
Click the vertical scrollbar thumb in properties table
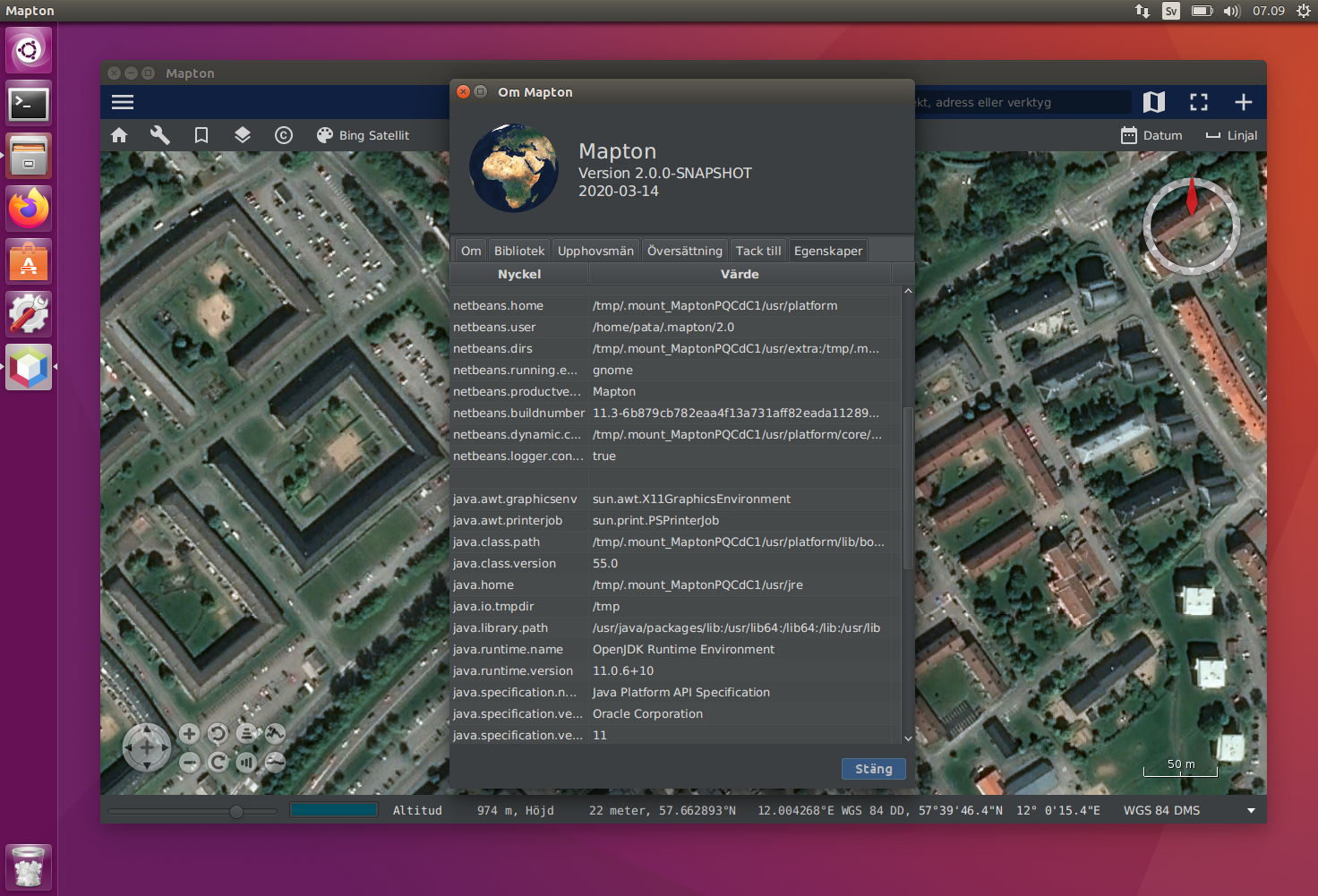point(908,488)
